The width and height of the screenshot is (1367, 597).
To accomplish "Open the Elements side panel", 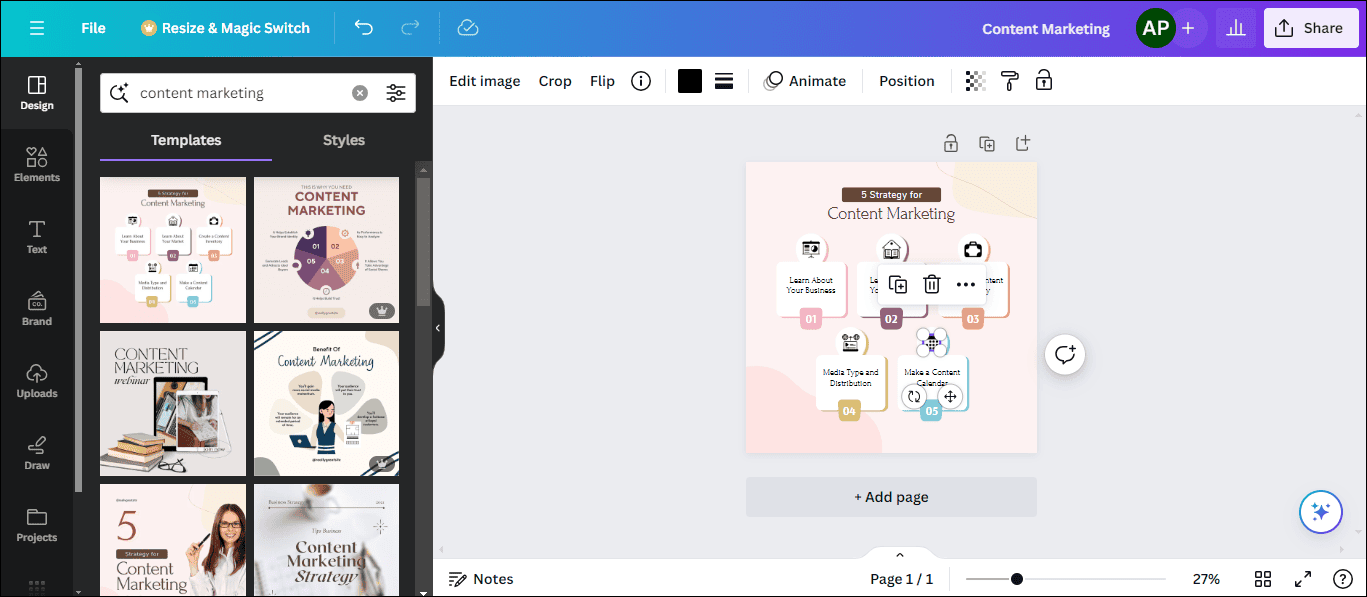I will pyautogui.click(x=37, y=165).
